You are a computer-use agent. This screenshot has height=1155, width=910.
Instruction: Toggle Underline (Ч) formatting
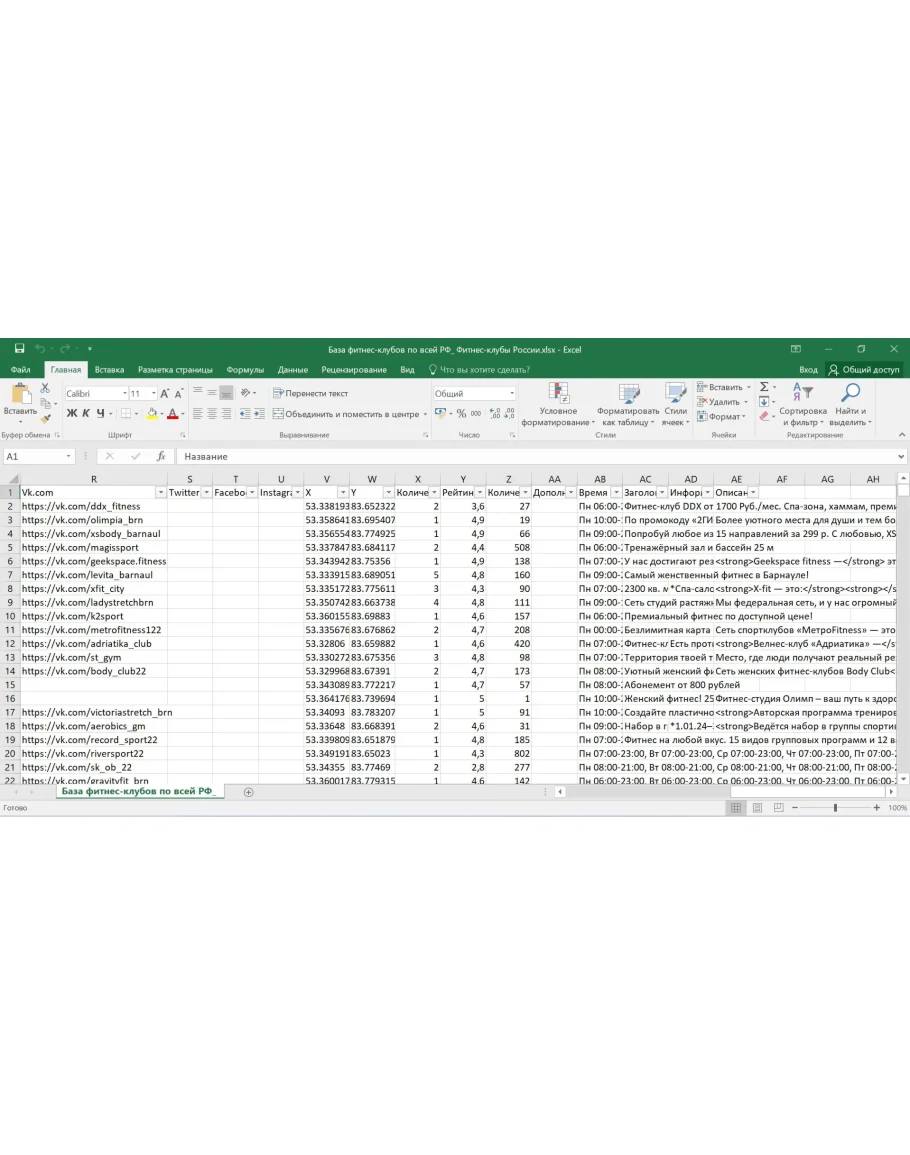coord(100,413)
